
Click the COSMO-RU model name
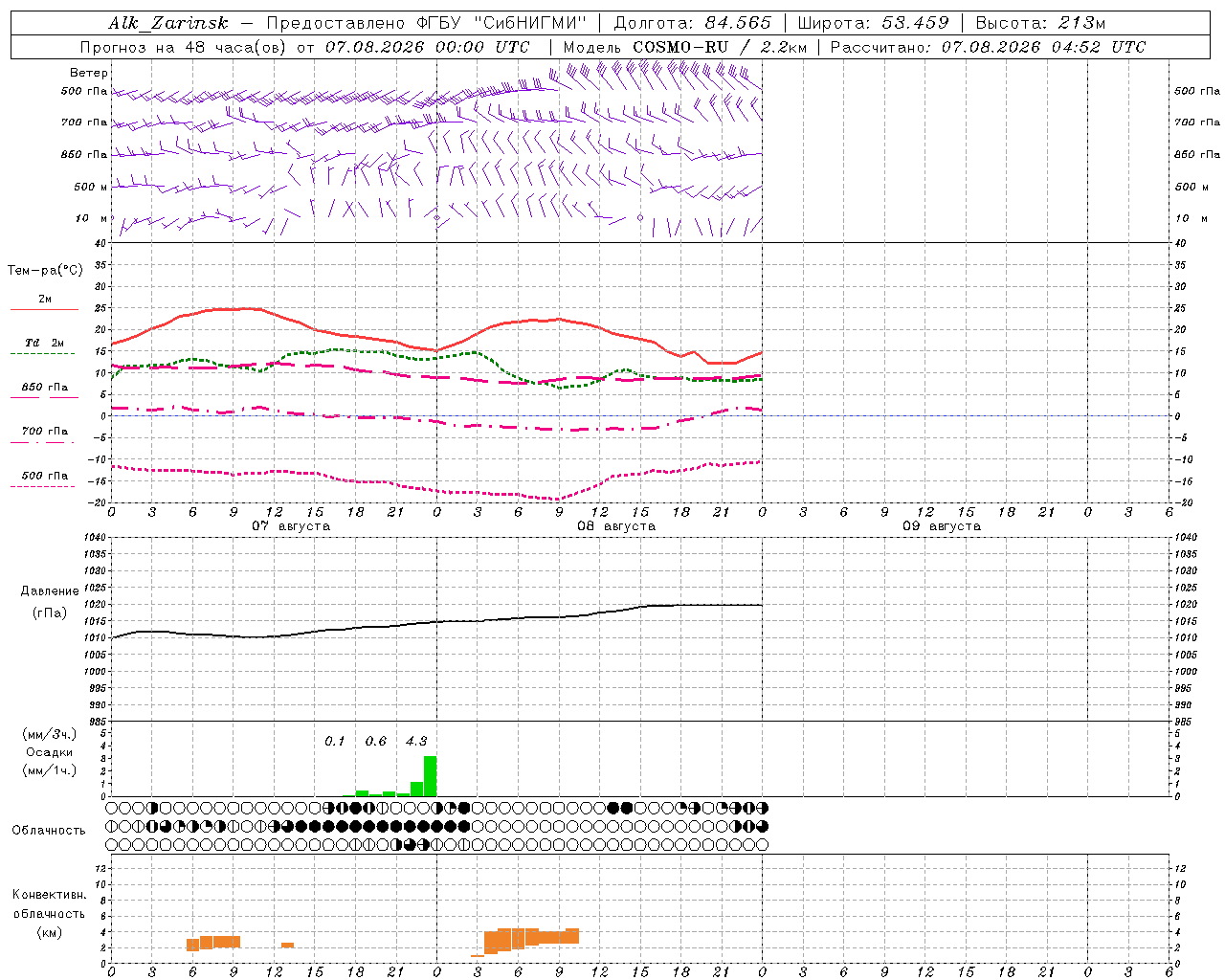coord(680,47)
